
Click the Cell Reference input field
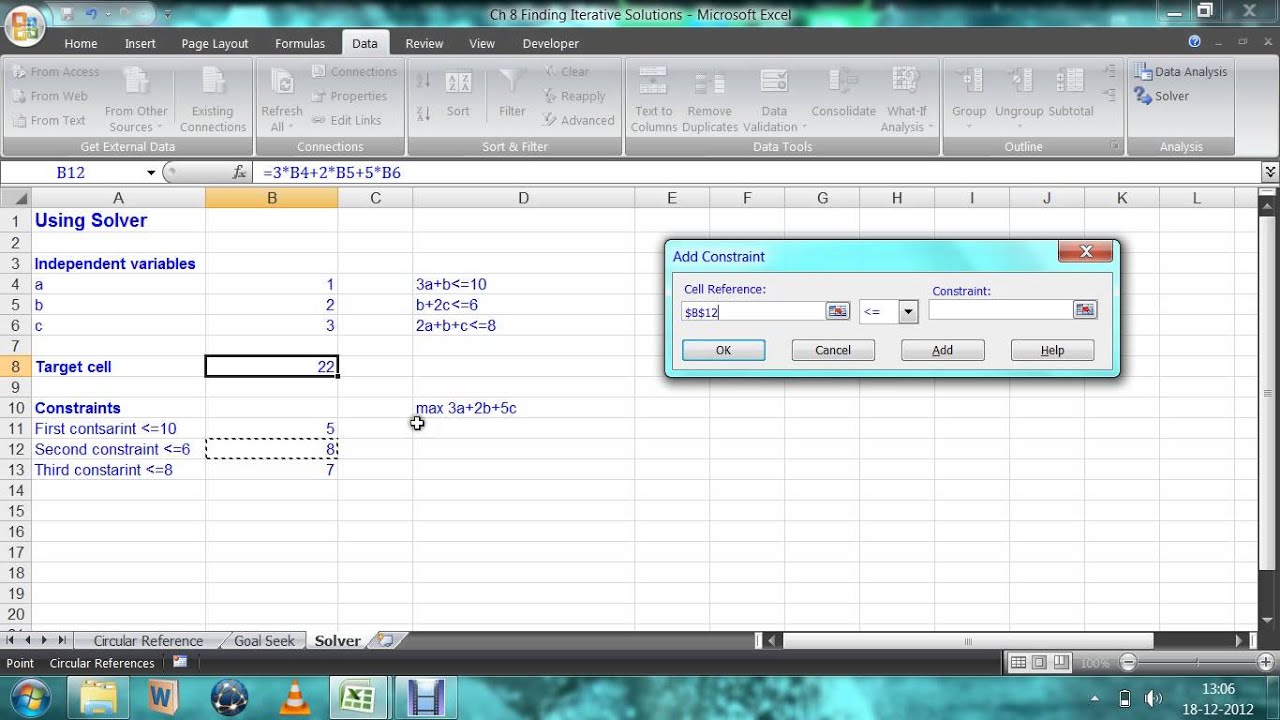(753, 312)
